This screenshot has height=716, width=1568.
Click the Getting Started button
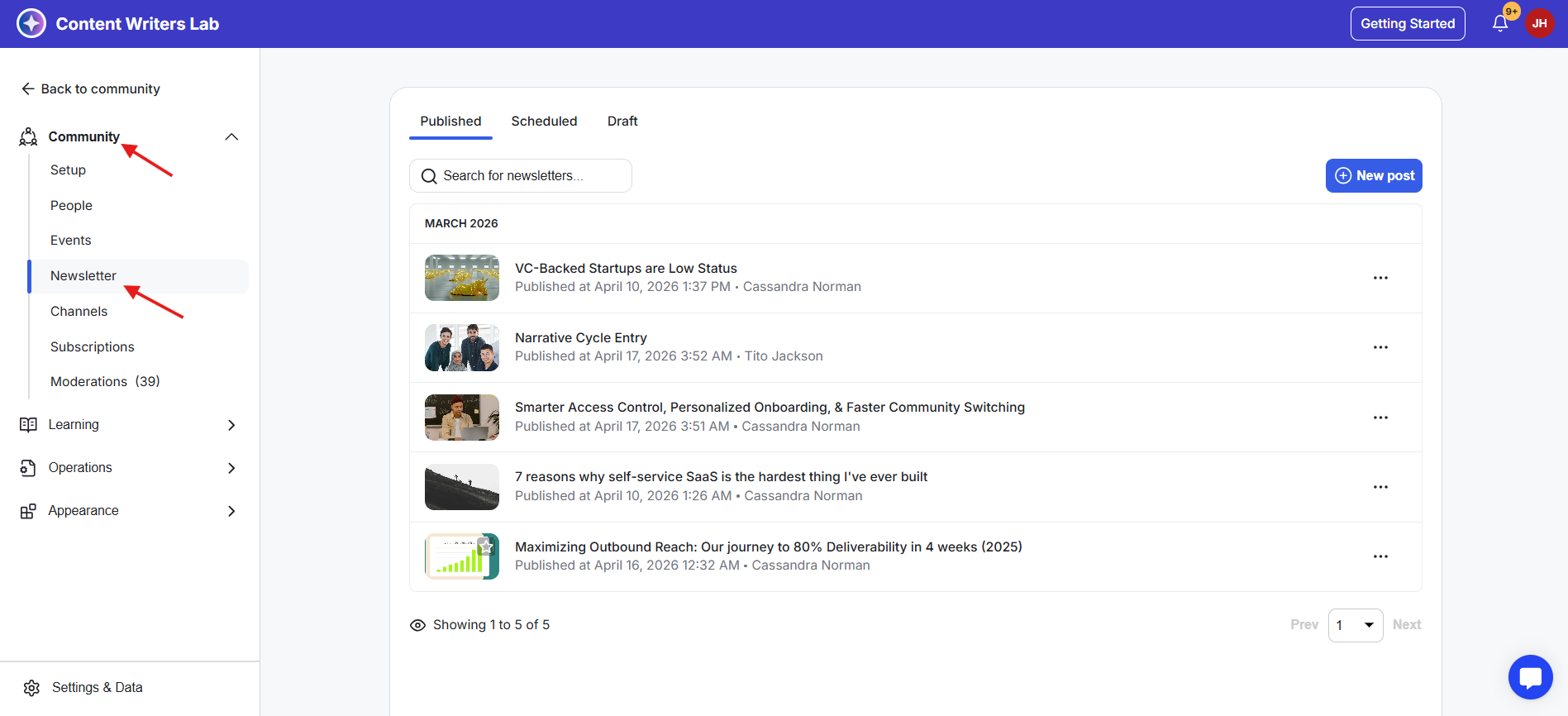point(1407,24)
